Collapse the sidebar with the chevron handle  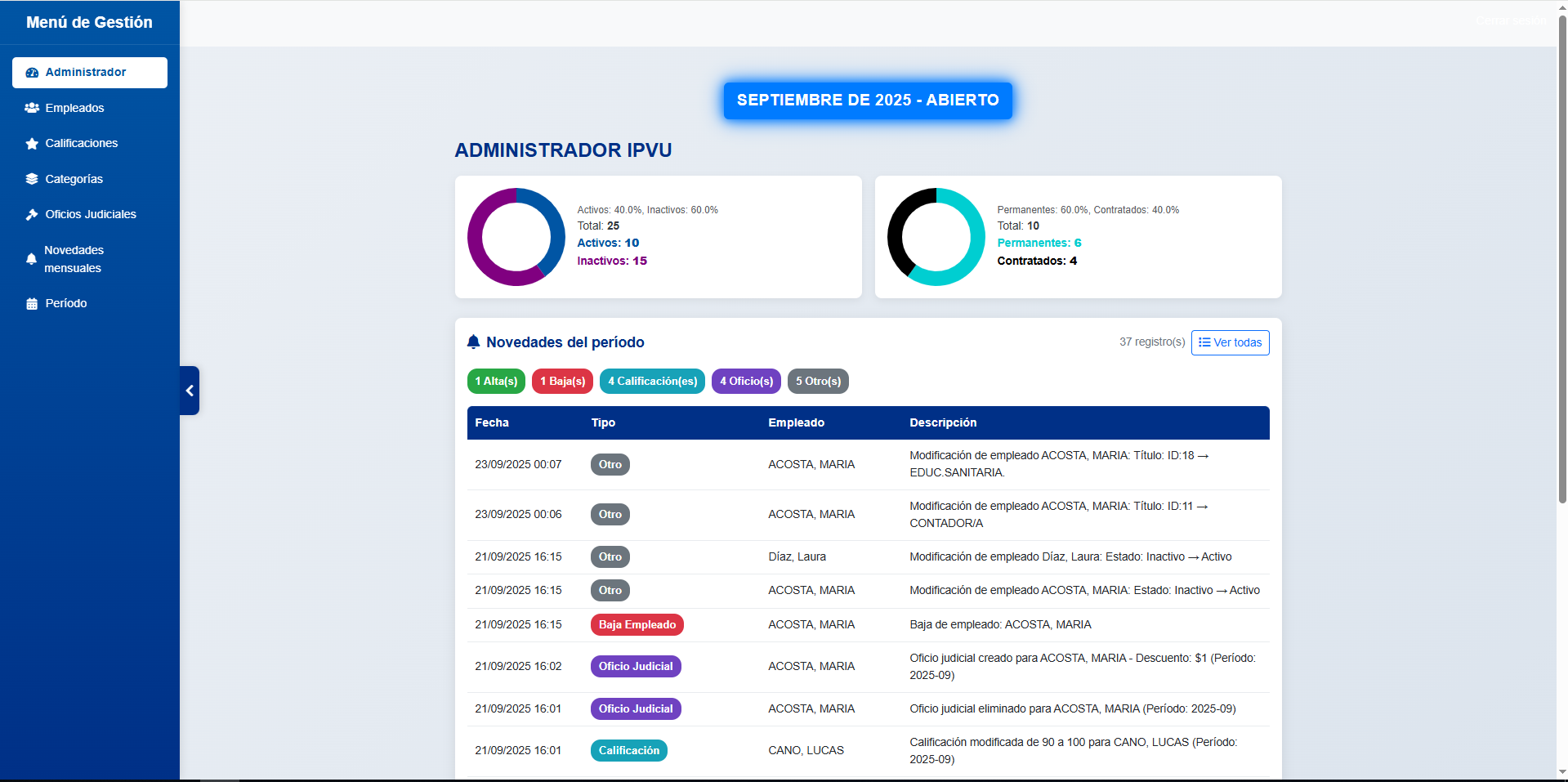190,391
